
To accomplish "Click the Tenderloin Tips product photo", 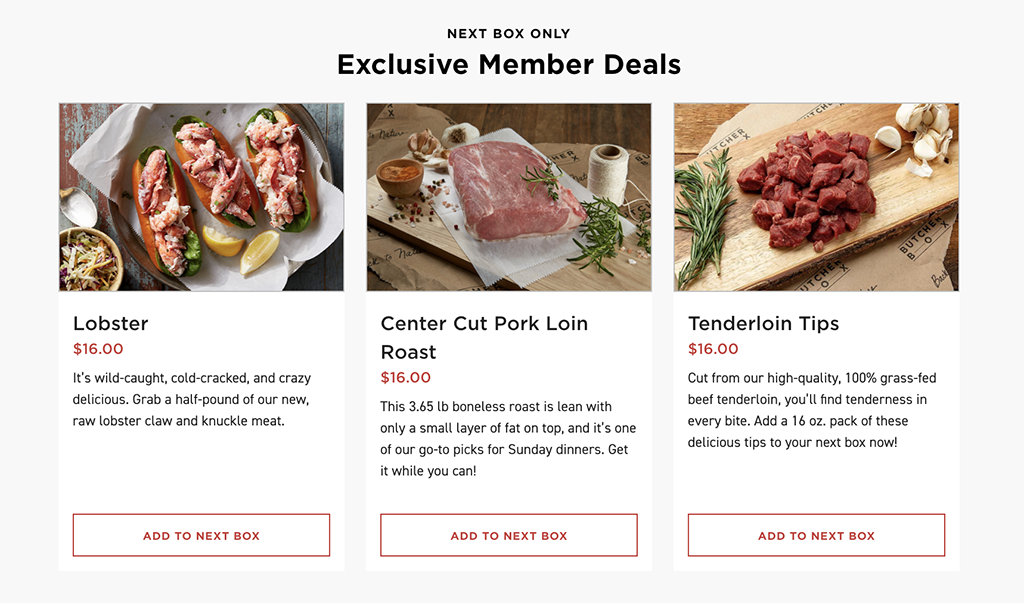I will (x=815, y=197).
